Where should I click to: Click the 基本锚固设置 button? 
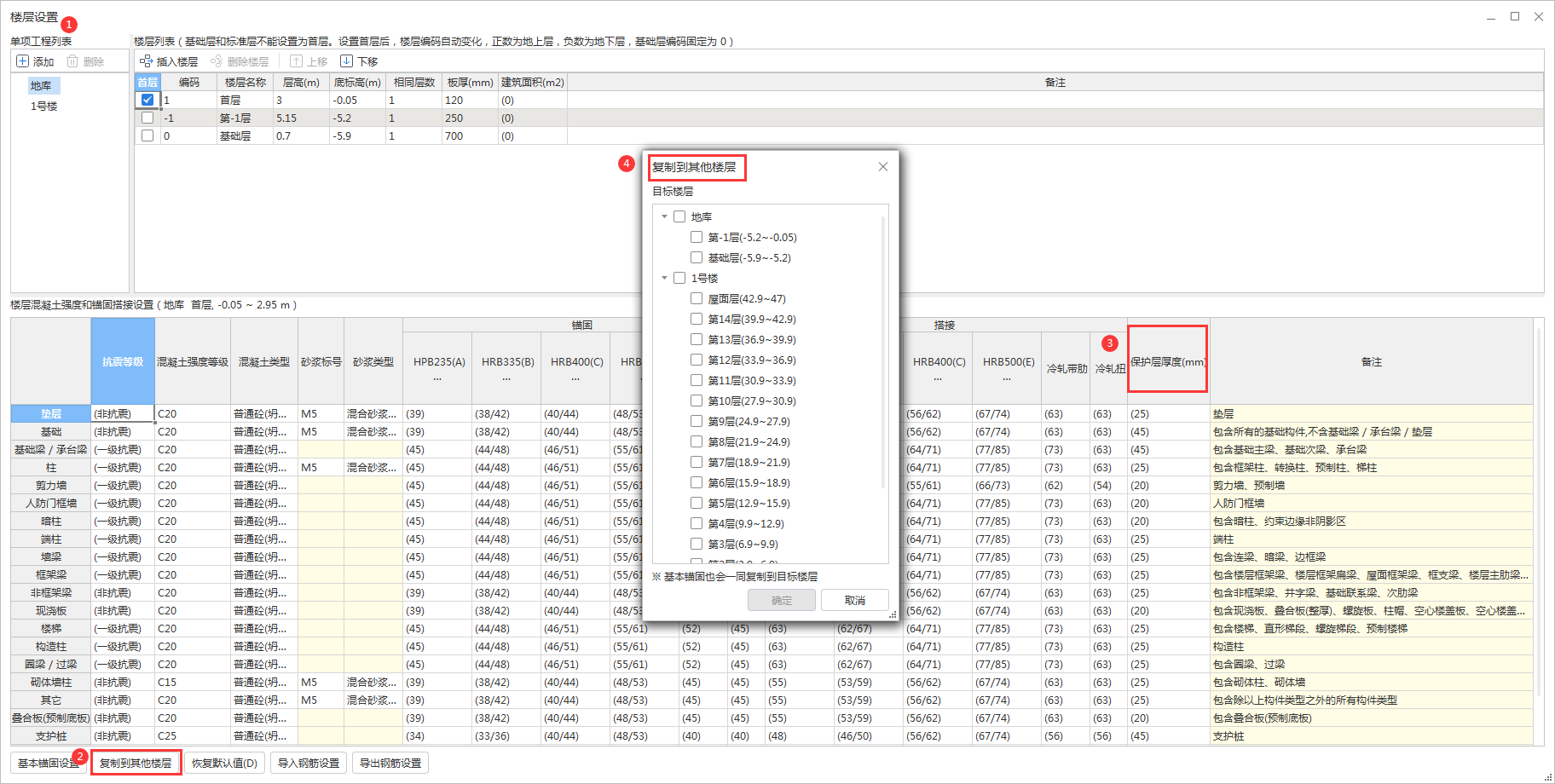(49, 763)
